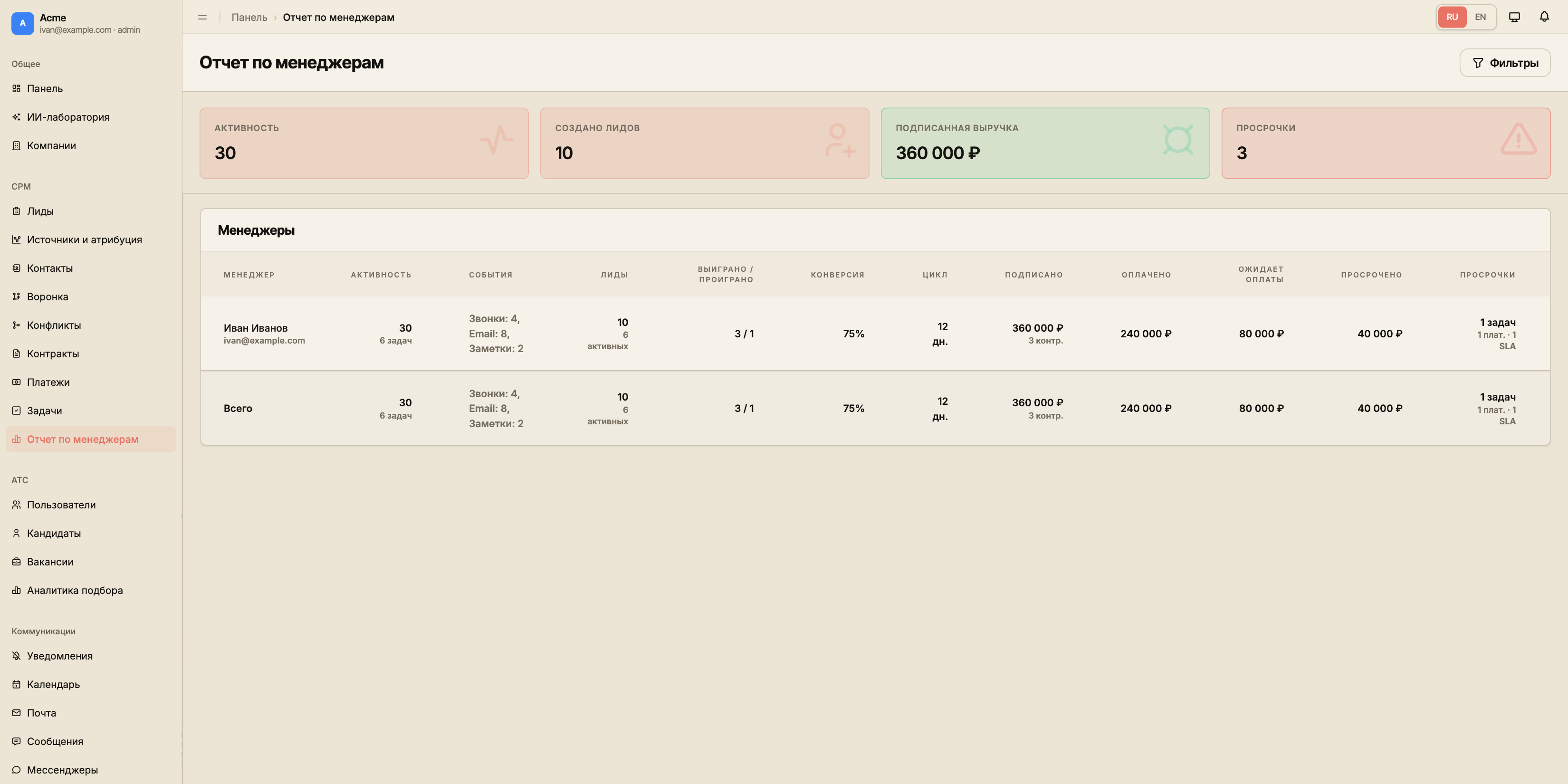Image resolution: width=1568 pixels, height=784 pixels.
Task: Click the Календарь calendar icon
Action: (x=17, y=685)
